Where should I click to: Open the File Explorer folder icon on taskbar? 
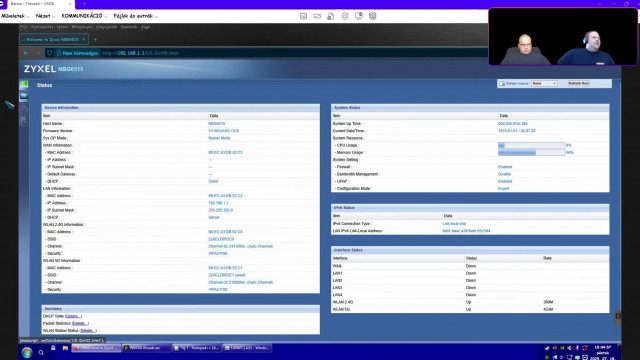coord(65,348)
